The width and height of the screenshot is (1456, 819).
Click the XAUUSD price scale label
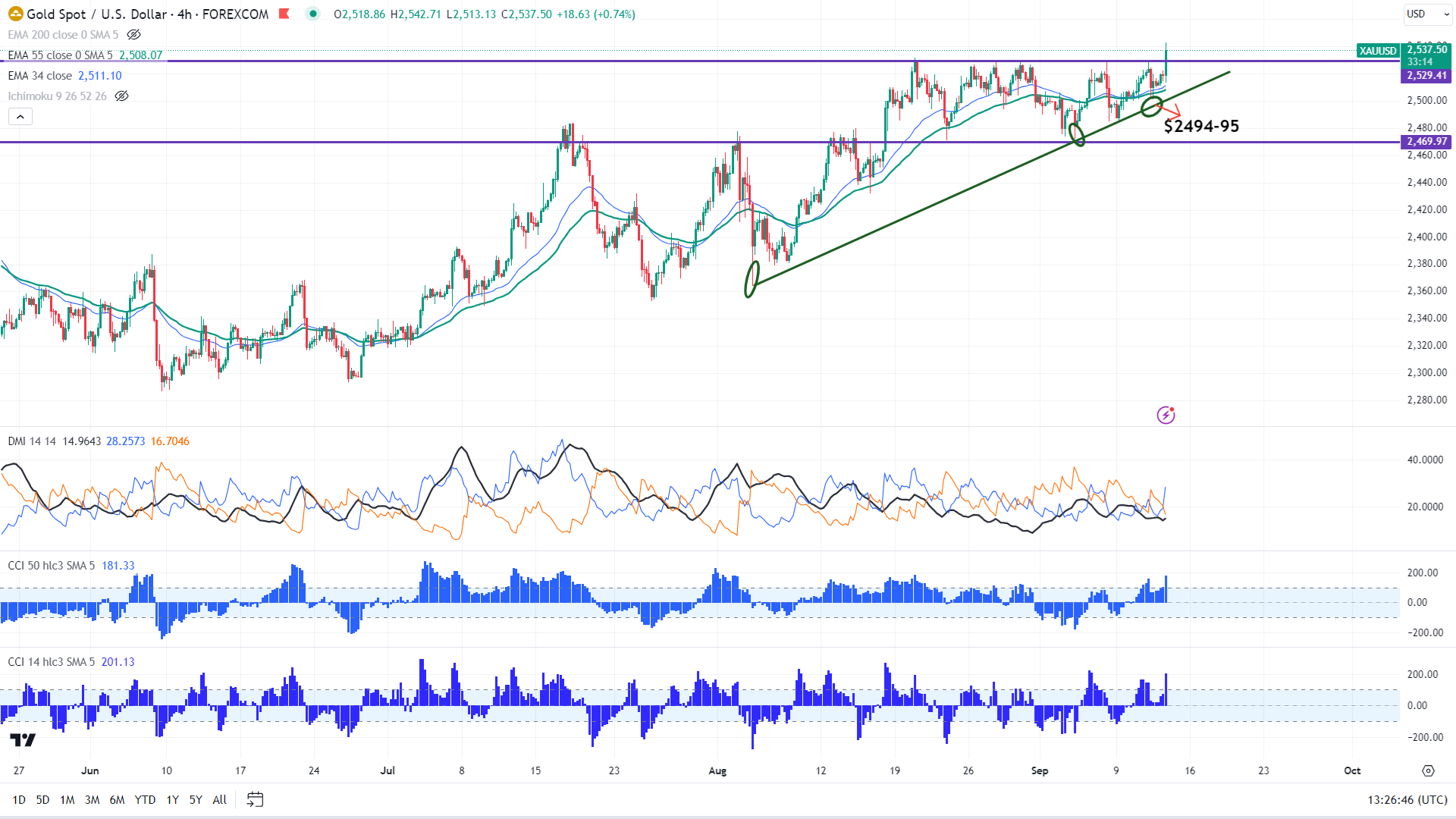click(x=1377, y=51)
